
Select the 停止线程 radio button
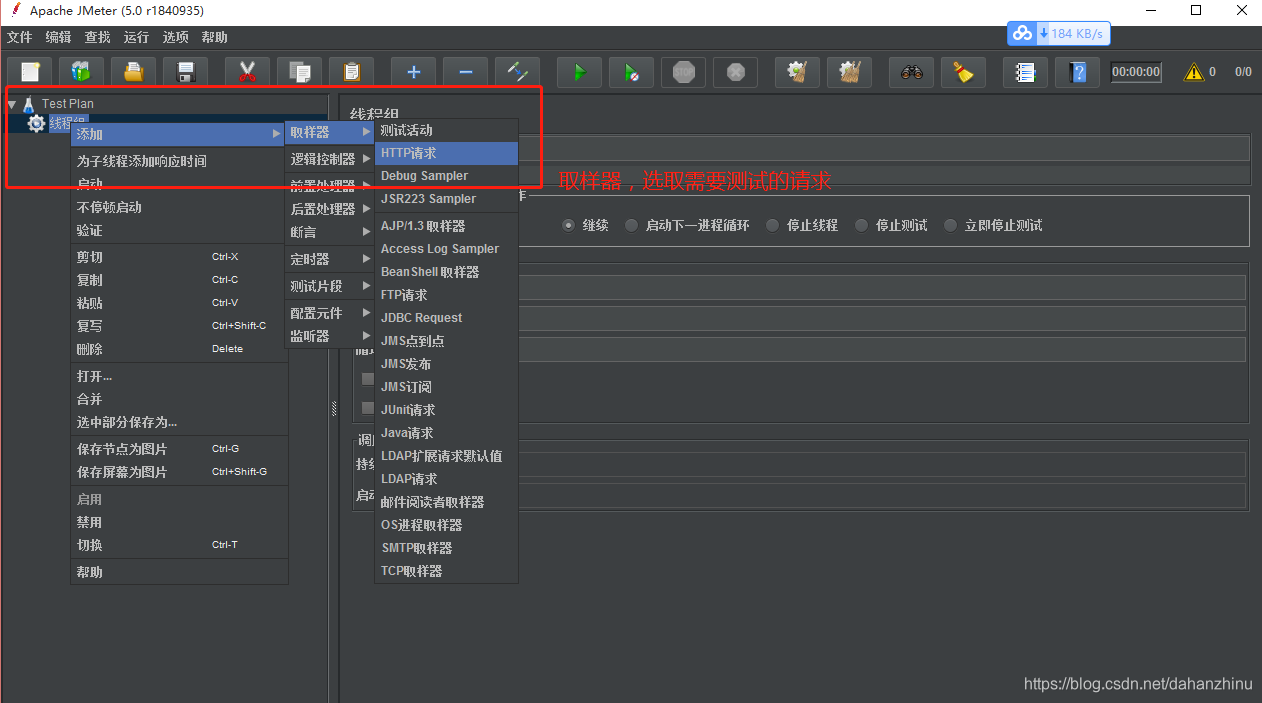tap(772, 225)
